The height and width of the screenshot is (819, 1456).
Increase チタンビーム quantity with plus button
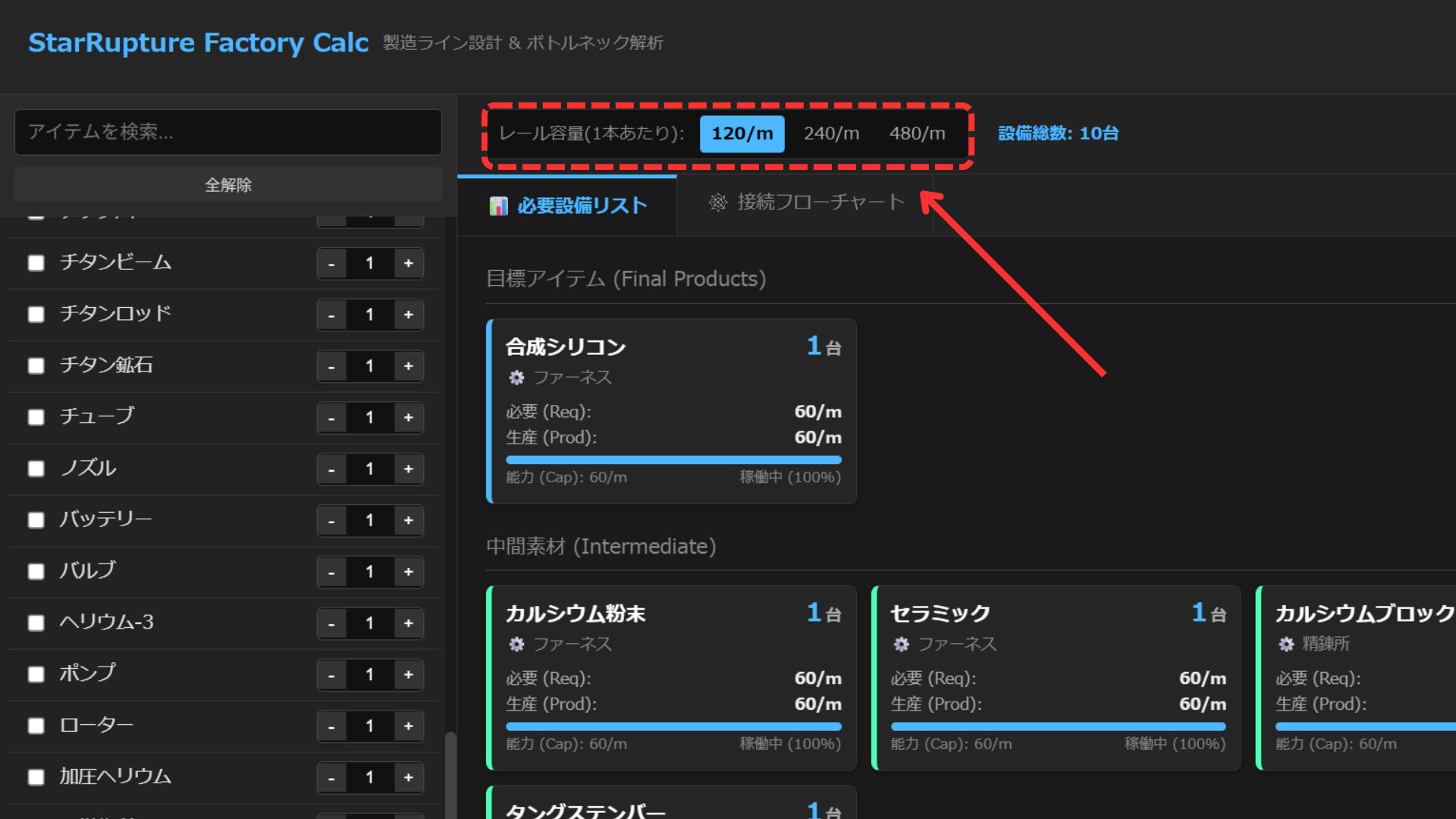[x=409, y=263]
